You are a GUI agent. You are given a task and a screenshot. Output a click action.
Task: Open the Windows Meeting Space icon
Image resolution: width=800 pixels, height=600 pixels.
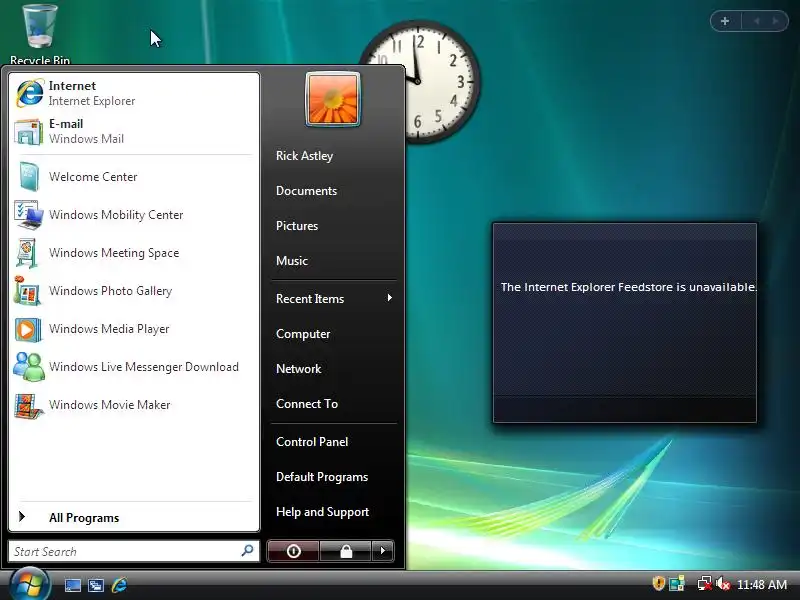(x=28, y=253)
